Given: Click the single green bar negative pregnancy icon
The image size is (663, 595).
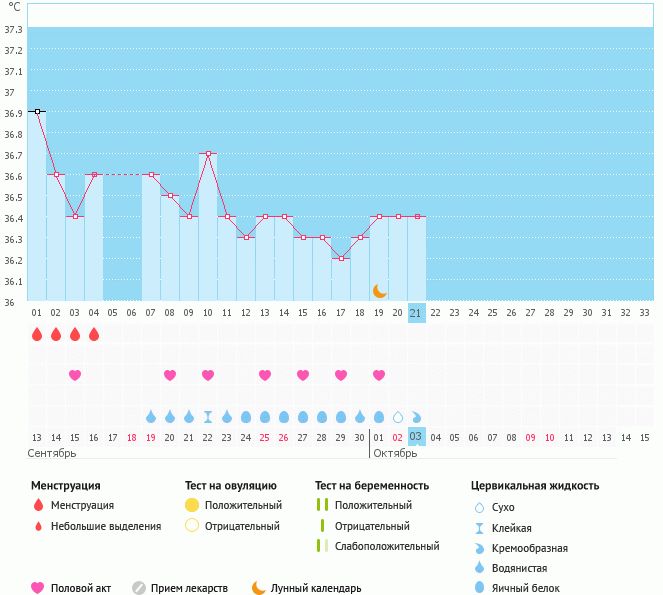Looking at the screenshot, I should (322, 525).
